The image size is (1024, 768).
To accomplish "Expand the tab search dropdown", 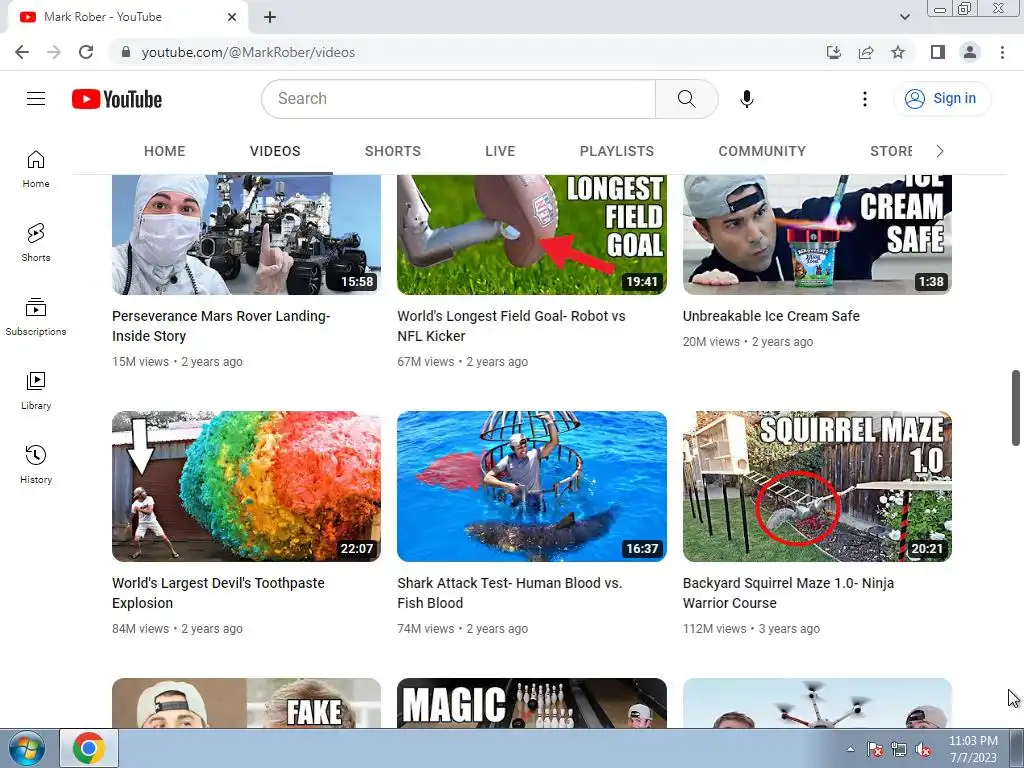I will tap(904, 17).
